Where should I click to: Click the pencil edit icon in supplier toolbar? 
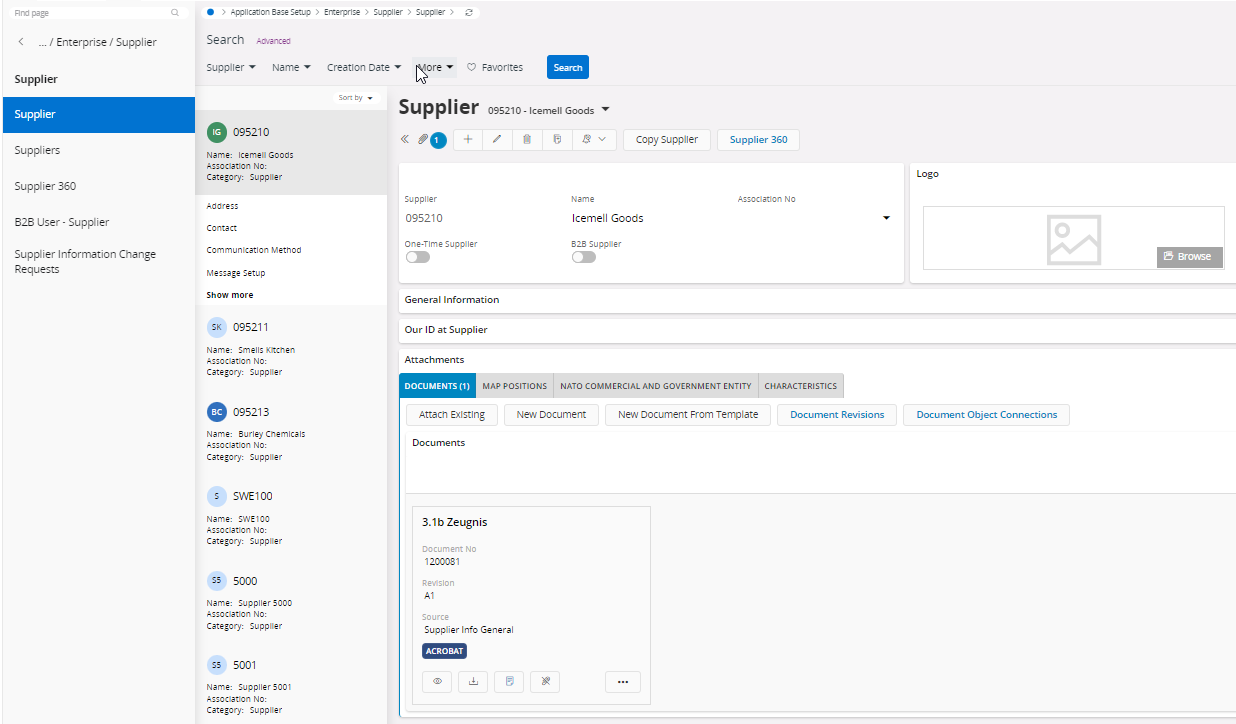tap(497, 140)
